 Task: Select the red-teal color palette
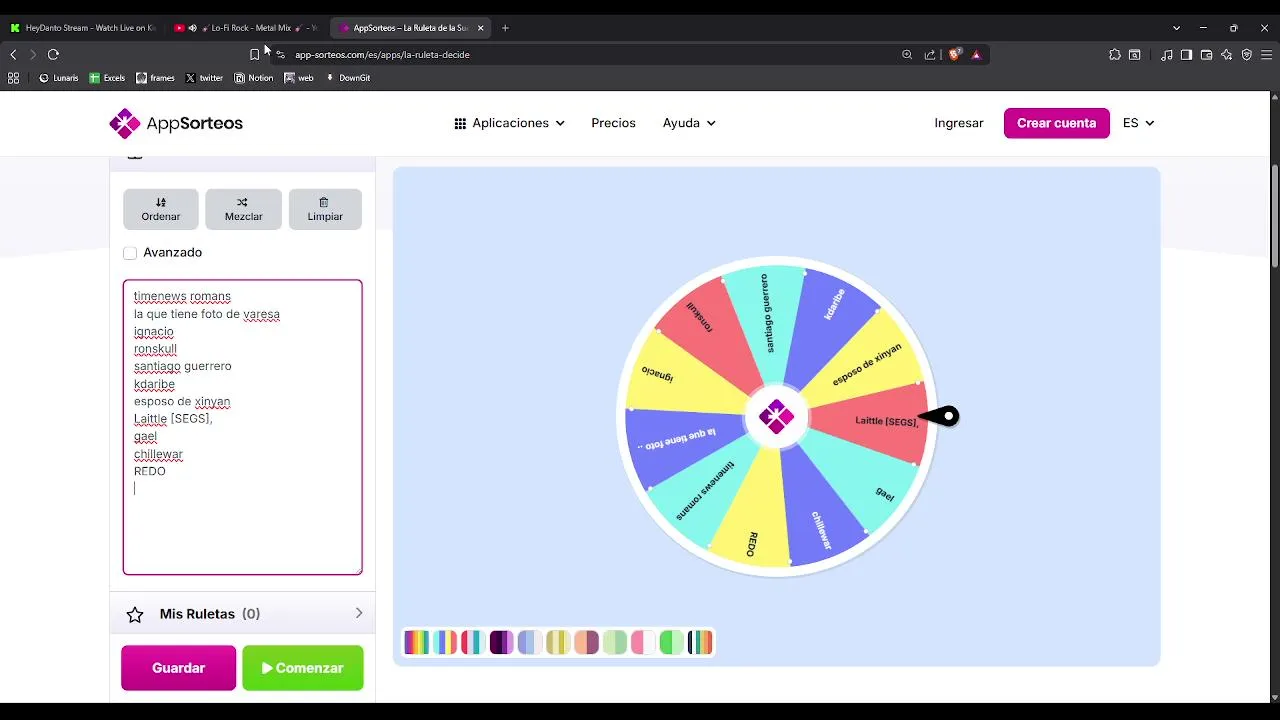[473, 642]
